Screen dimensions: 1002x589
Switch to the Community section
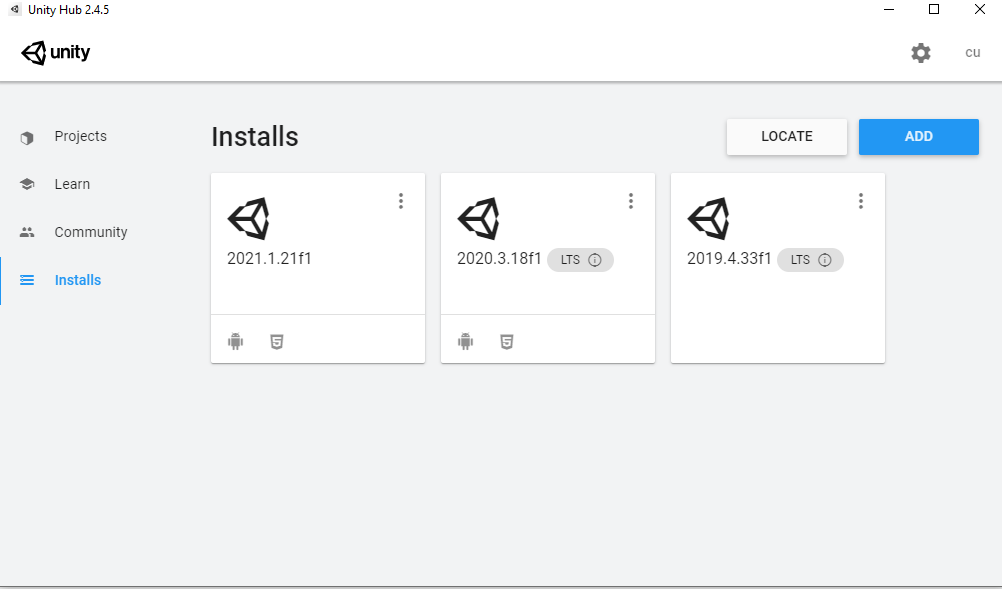coord(91,232)
